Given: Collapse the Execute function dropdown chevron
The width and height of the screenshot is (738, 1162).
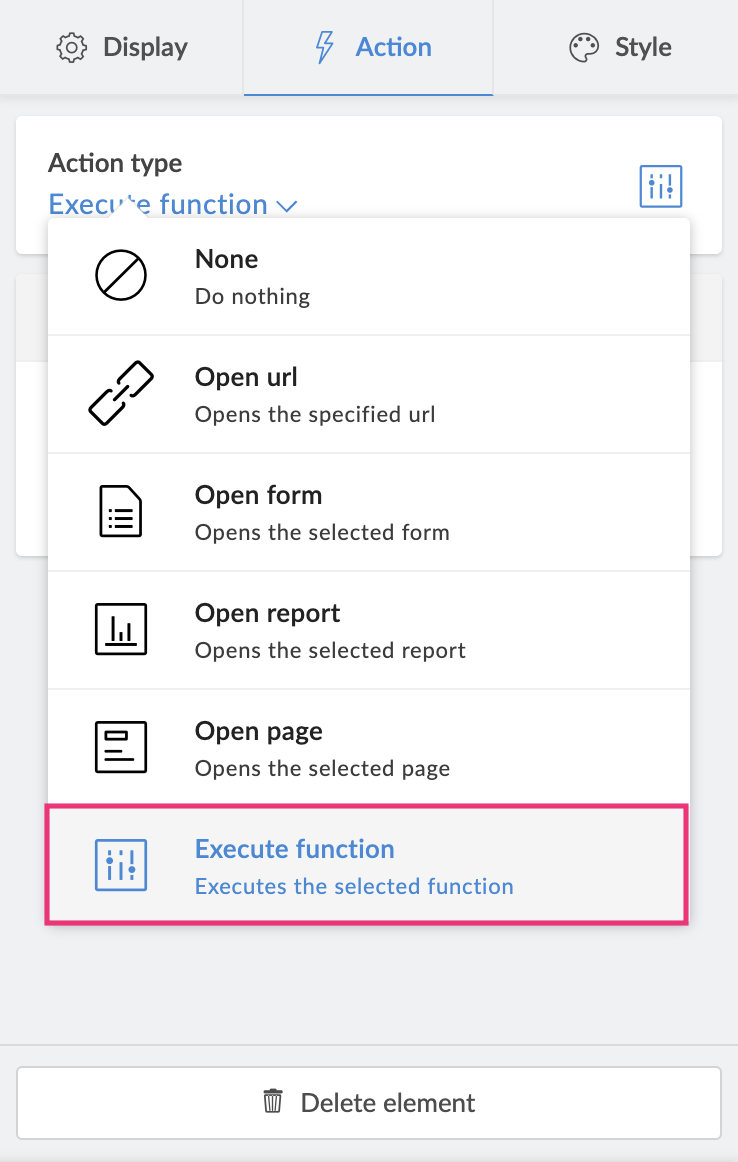Looking at the screenshot, I should click(x=287, y=206).
